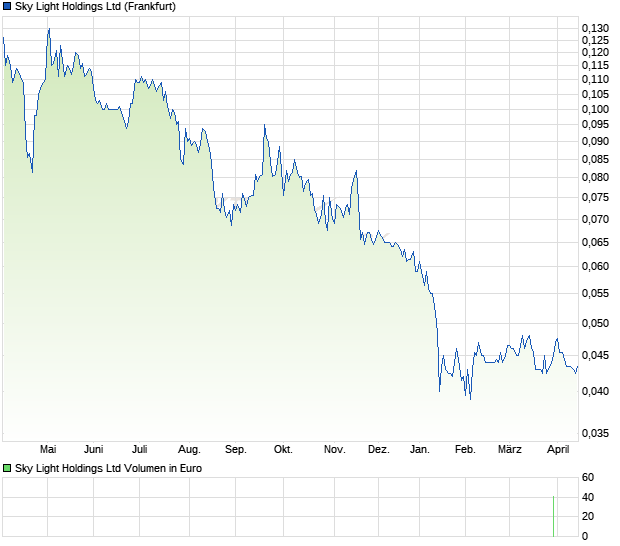The width and height of the screenshot is (620, 546).
Task: Click the Volumen in Euro legend label
Action: point(108,469)
